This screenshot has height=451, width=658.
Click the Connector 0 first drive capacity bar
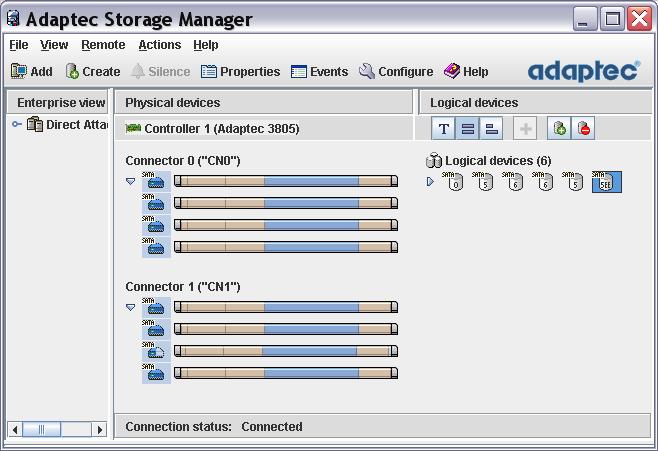[x=286, y=181]
